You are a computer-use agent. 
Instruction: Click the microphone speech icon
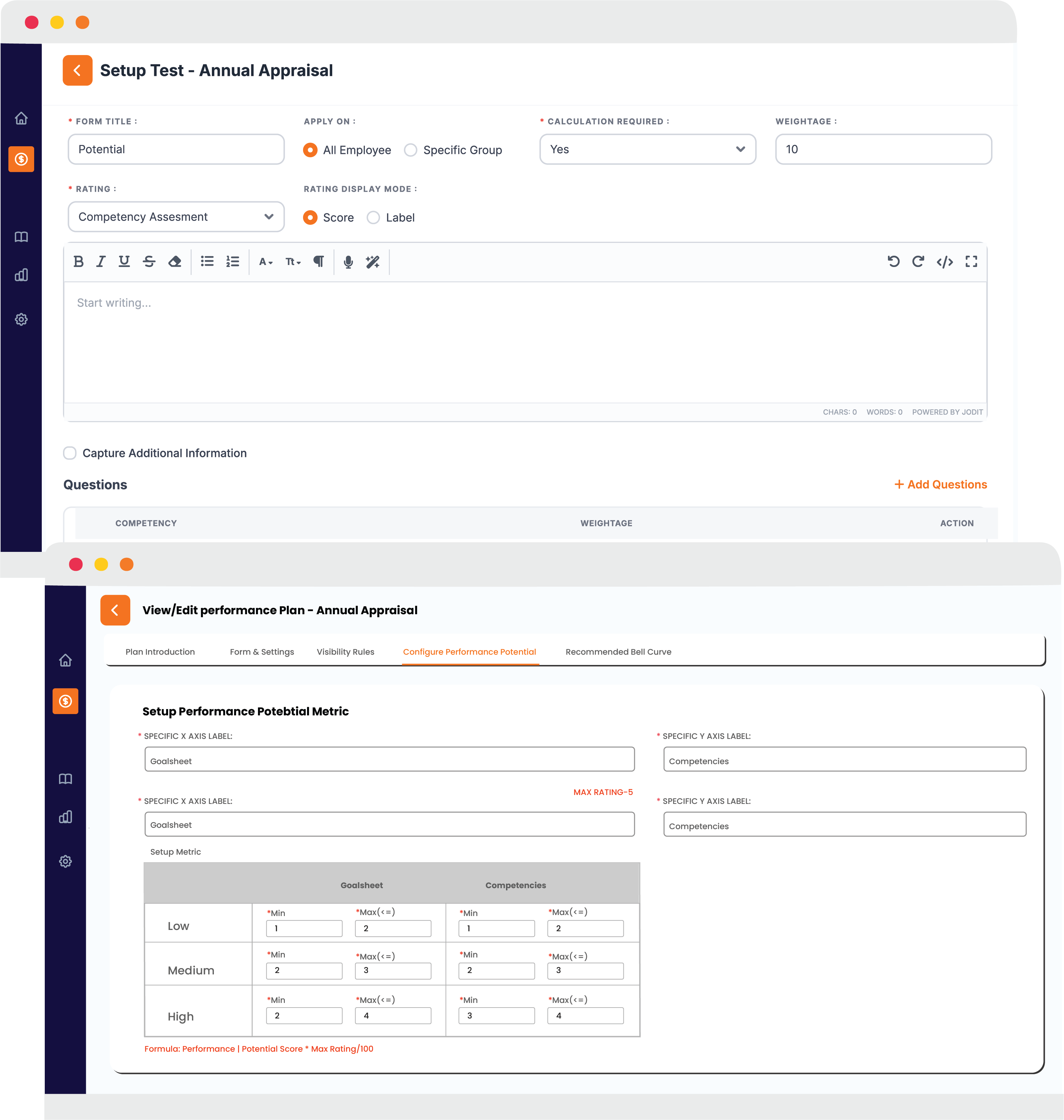coord(348,262)
